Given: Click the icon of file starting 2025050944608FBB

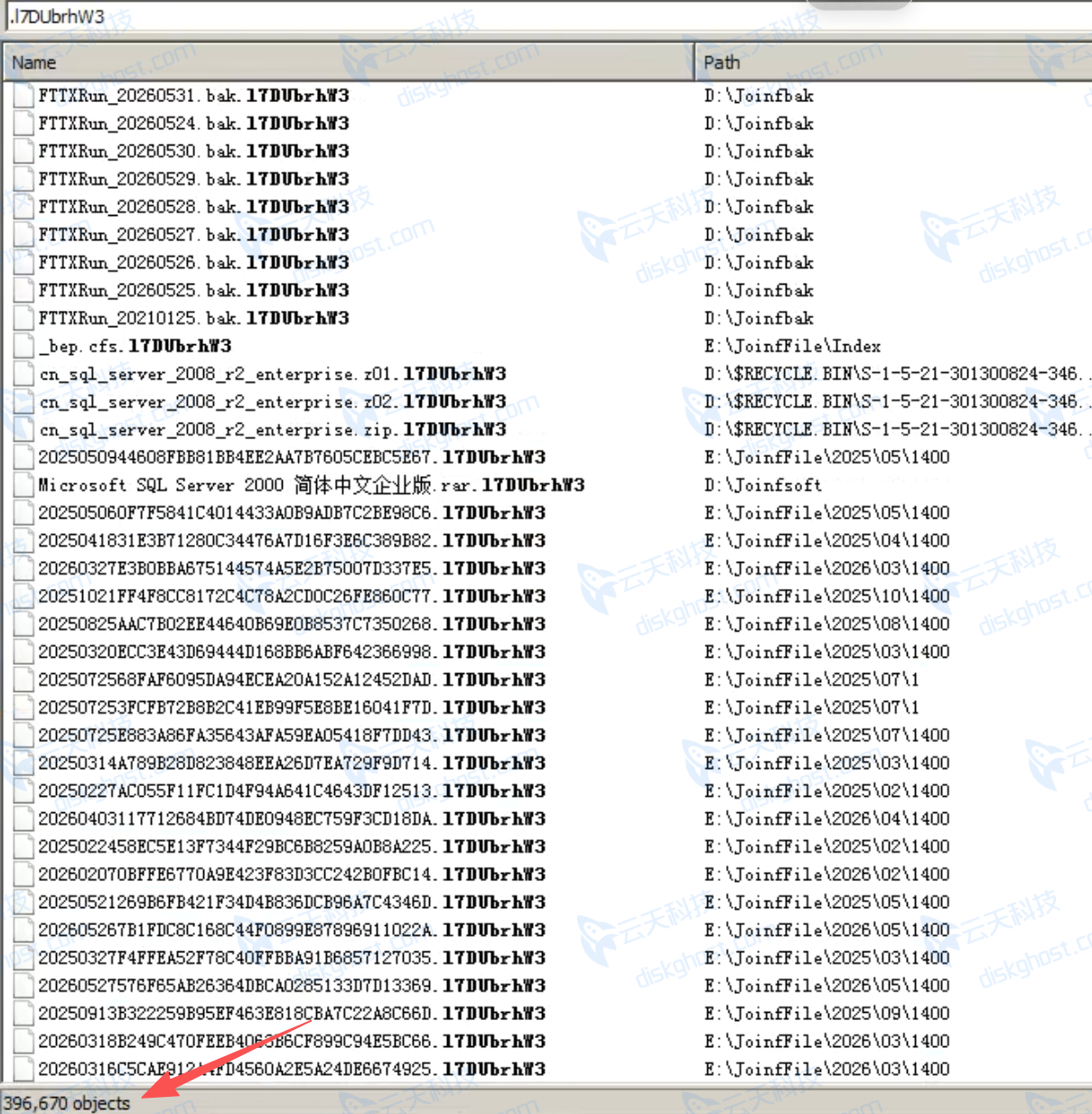Looking at the screenshot, I should 24,458.
